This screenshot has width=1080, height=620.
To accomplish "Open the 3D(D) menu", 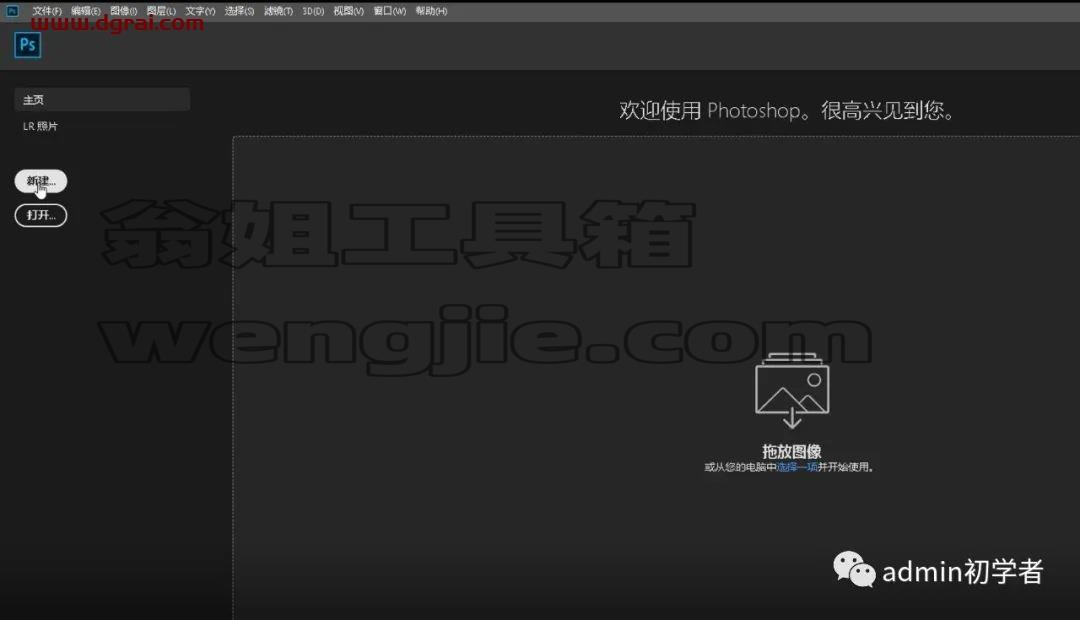I will click(313, 11).
